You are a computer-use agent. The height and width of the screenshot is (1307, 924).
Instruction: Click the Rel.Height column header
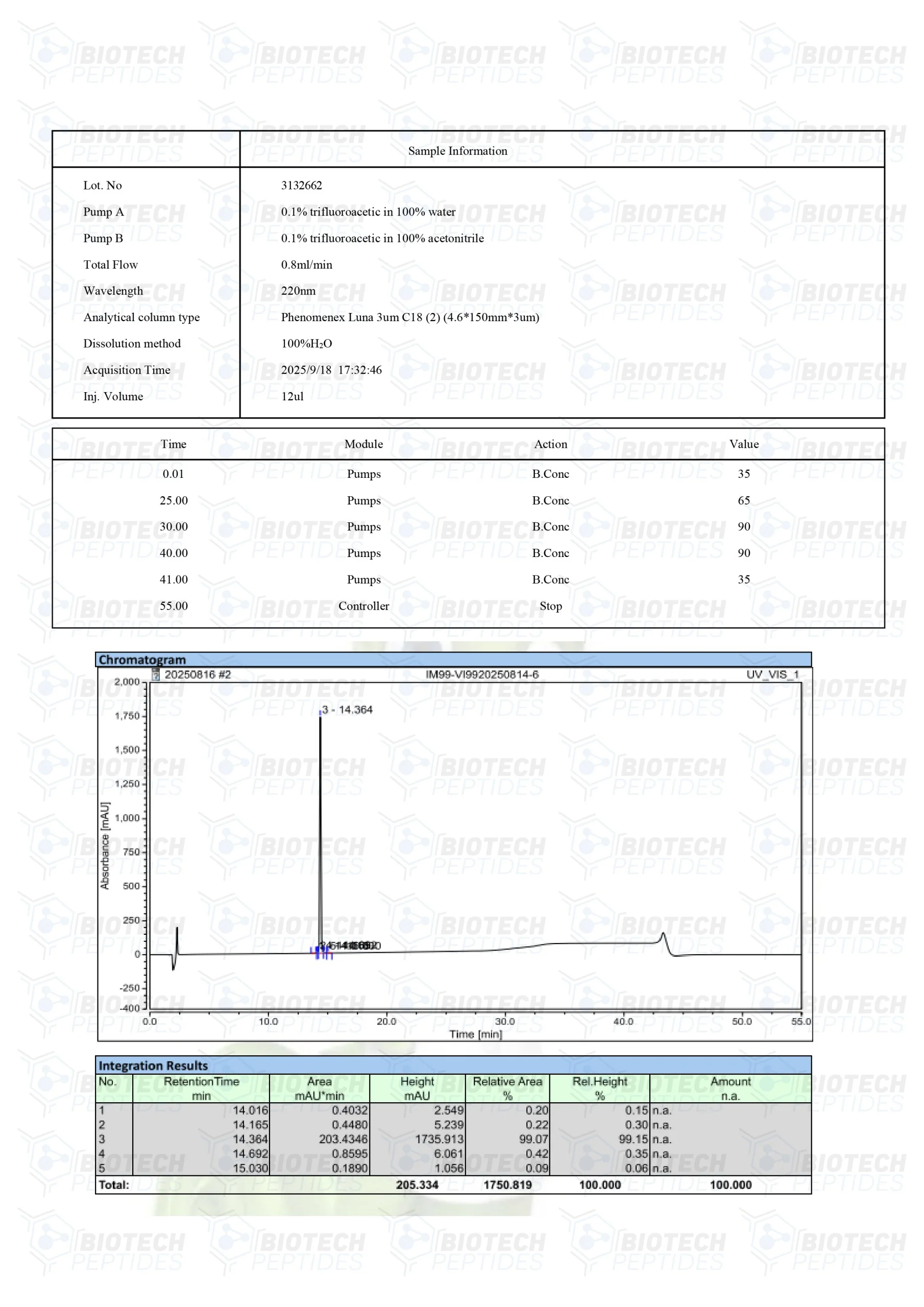click(599, 1088)
